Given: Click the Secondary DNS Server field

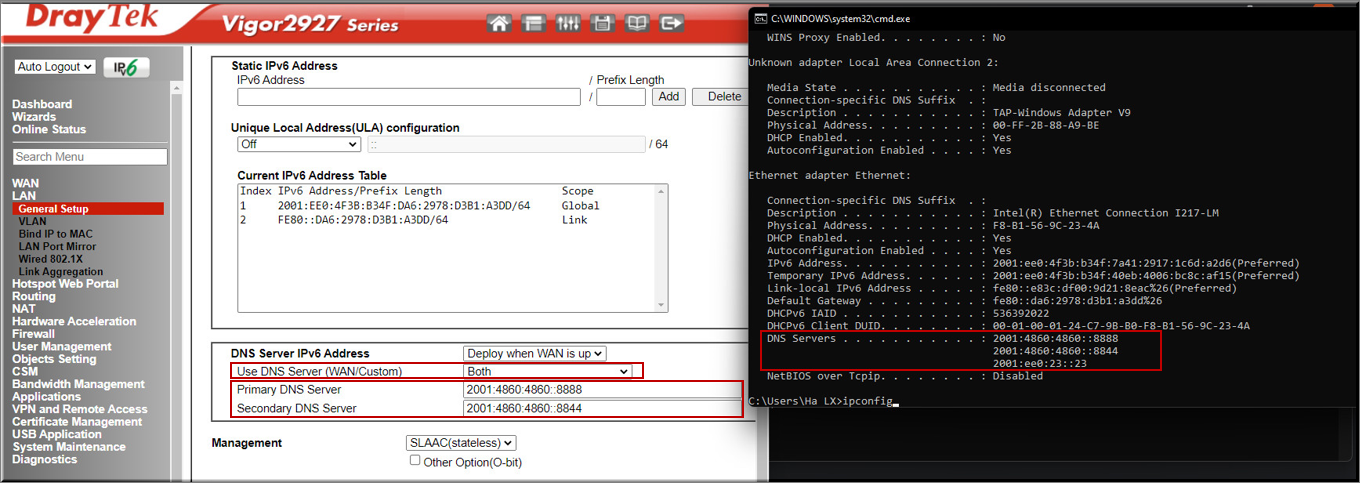Looking at the screenshot, I should point(602,408).
